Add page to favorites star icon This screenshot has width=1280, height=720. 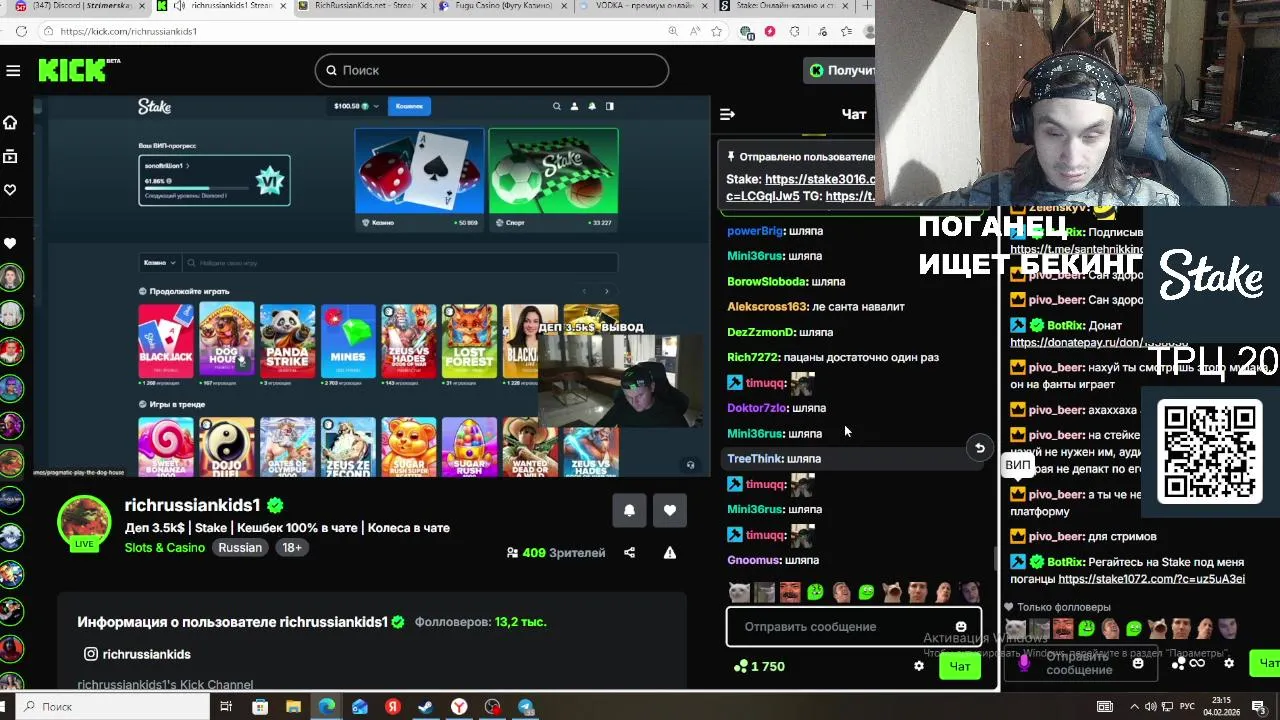point(716,31)
